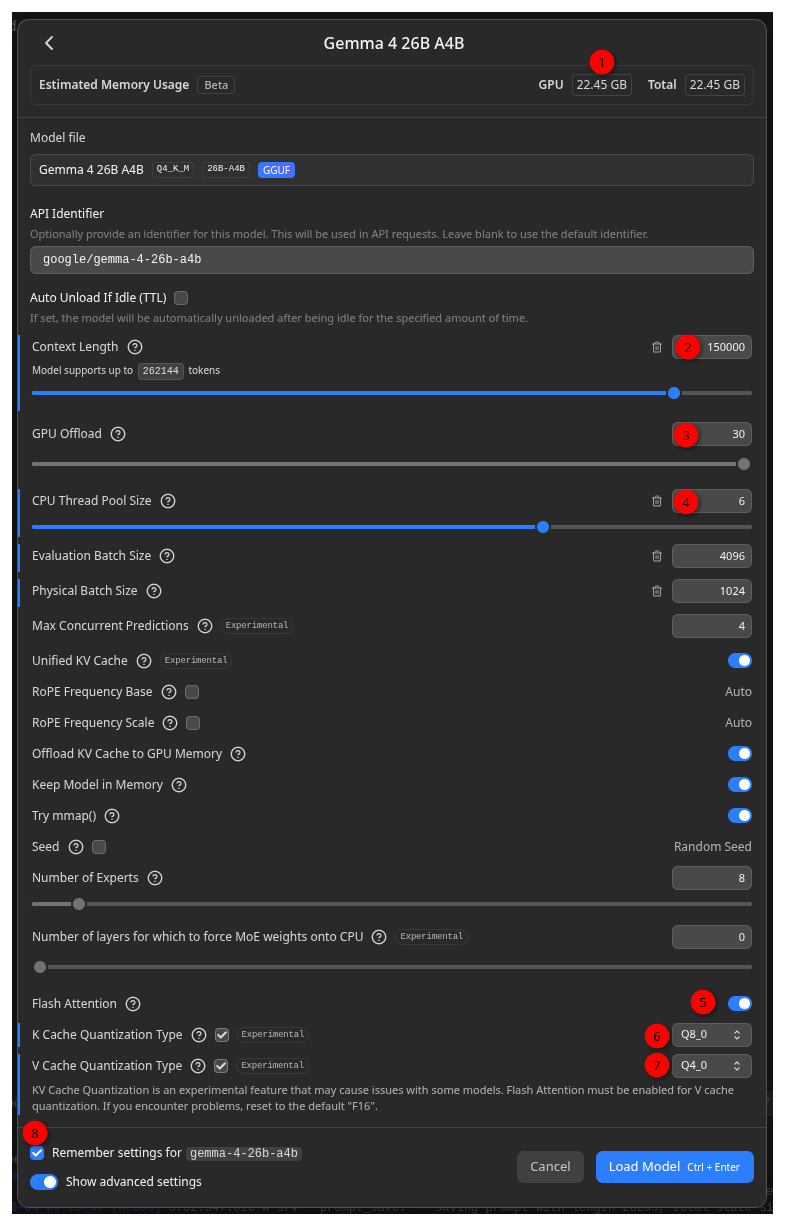Click the Max Concurrent Predictions value field

pyautogui.click(x=712, y=626)
